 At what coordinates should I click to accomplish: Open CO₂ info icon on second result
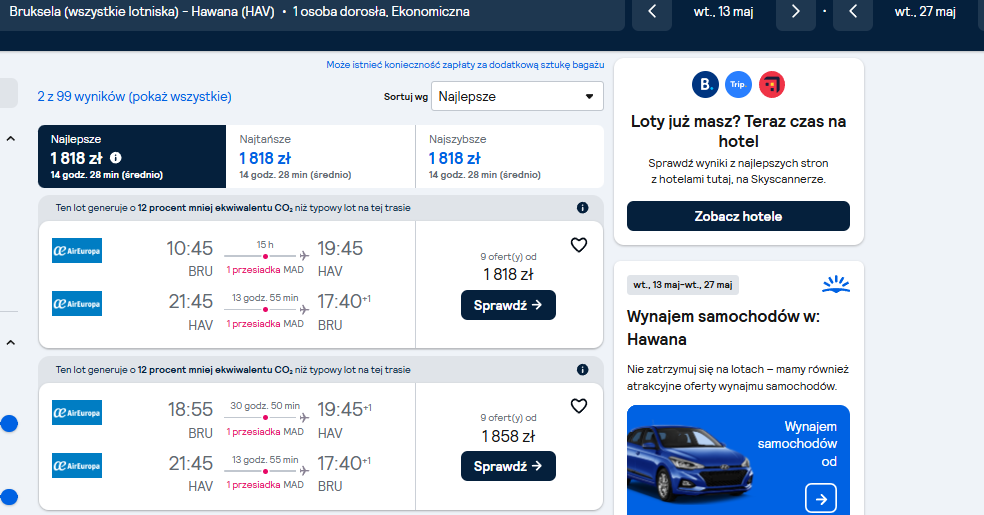click(x=582, y=369)
